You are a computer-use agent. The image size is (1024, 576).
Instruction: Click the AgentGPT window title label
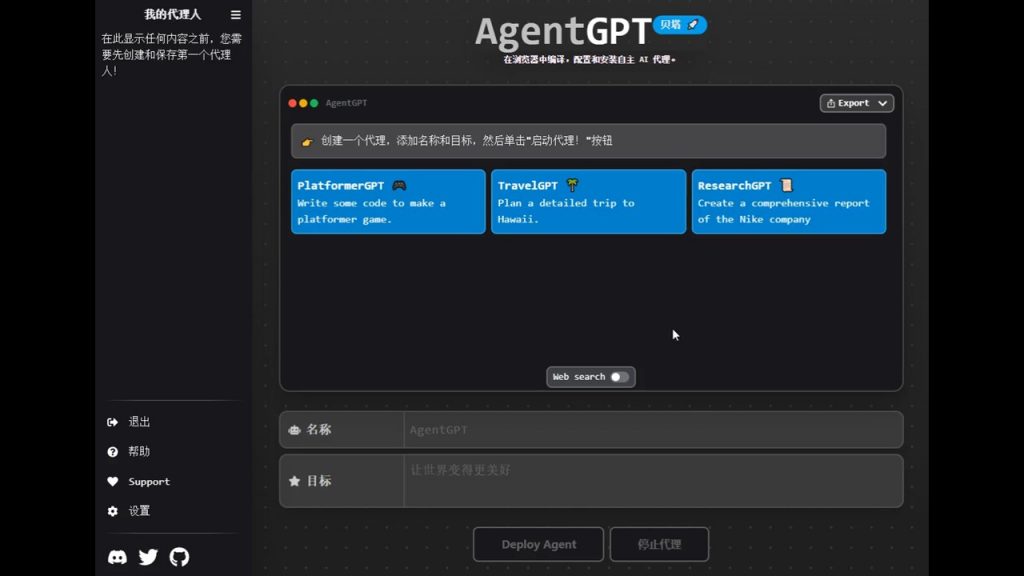tap(346, 103)
